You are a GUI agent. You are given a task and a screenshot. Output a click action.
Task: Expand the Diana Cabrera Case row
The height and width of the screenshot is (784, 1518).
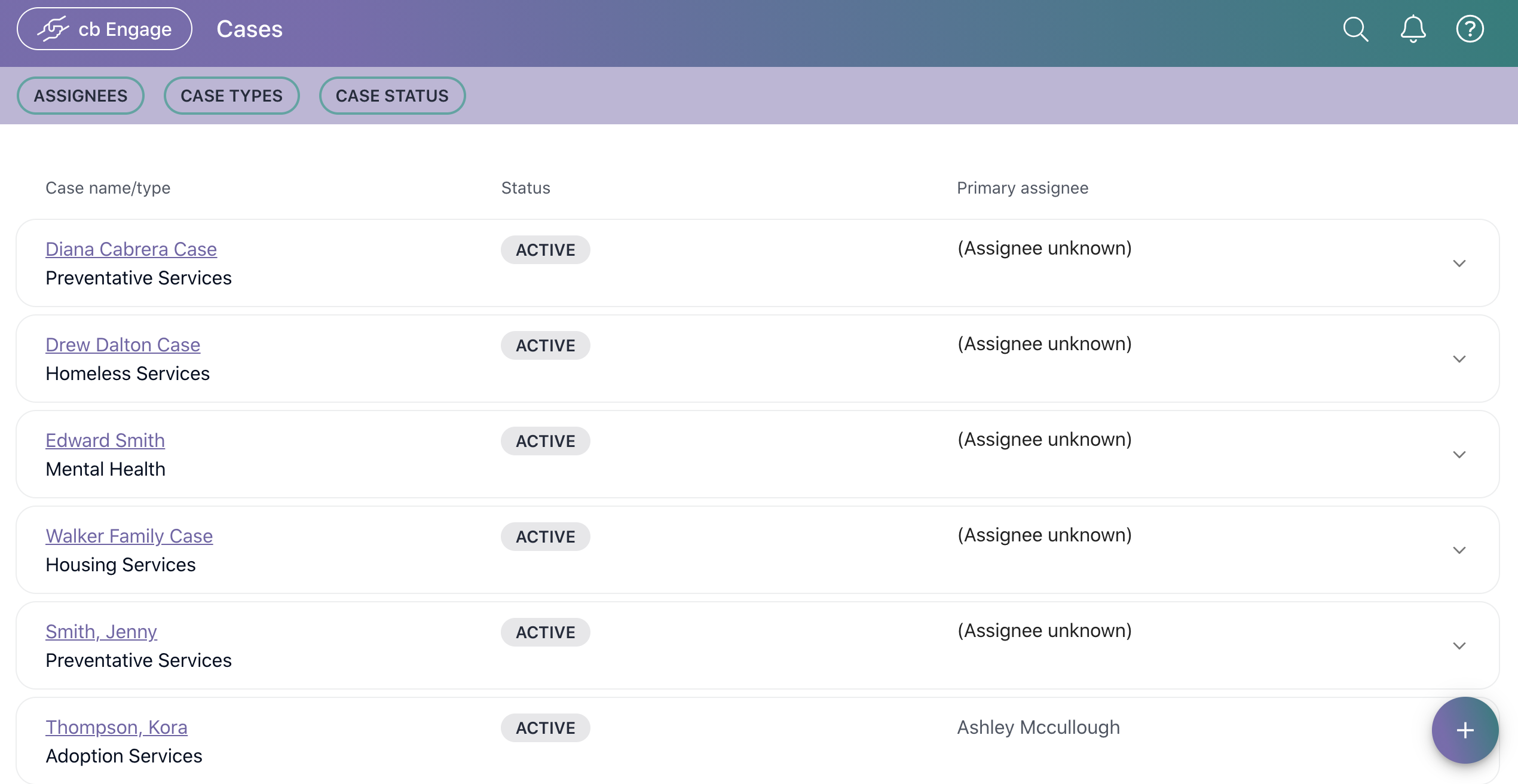[x=1459, y=264]
